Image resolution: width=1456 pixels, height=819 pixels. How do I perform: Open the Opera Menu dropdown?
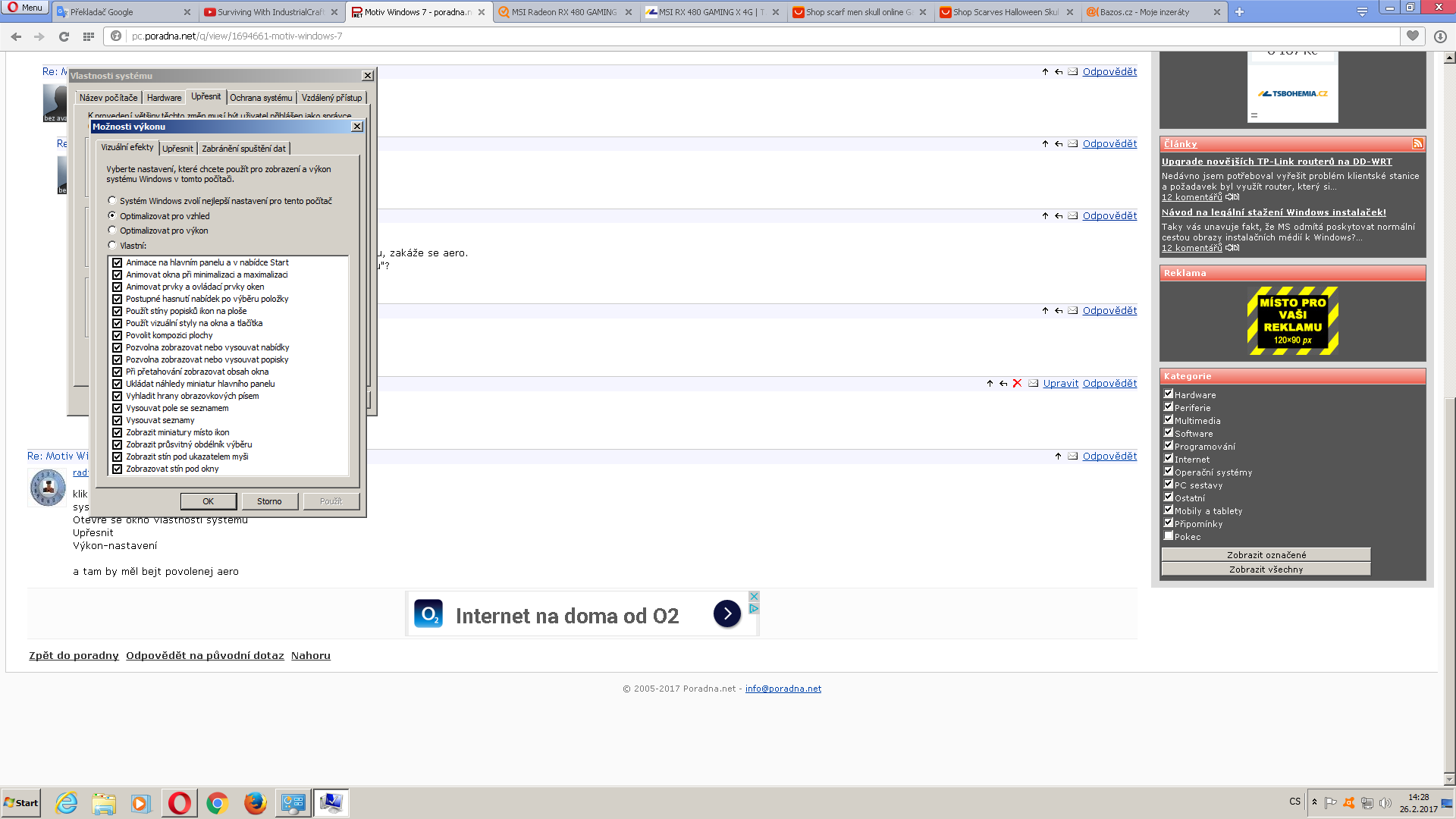click(x=25, y=8)
